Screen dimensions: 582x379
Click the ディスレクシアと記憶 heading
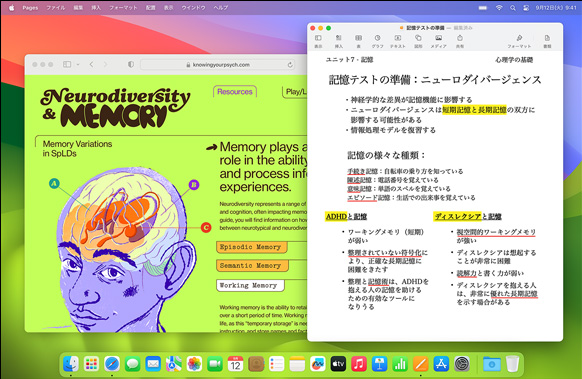468,216
